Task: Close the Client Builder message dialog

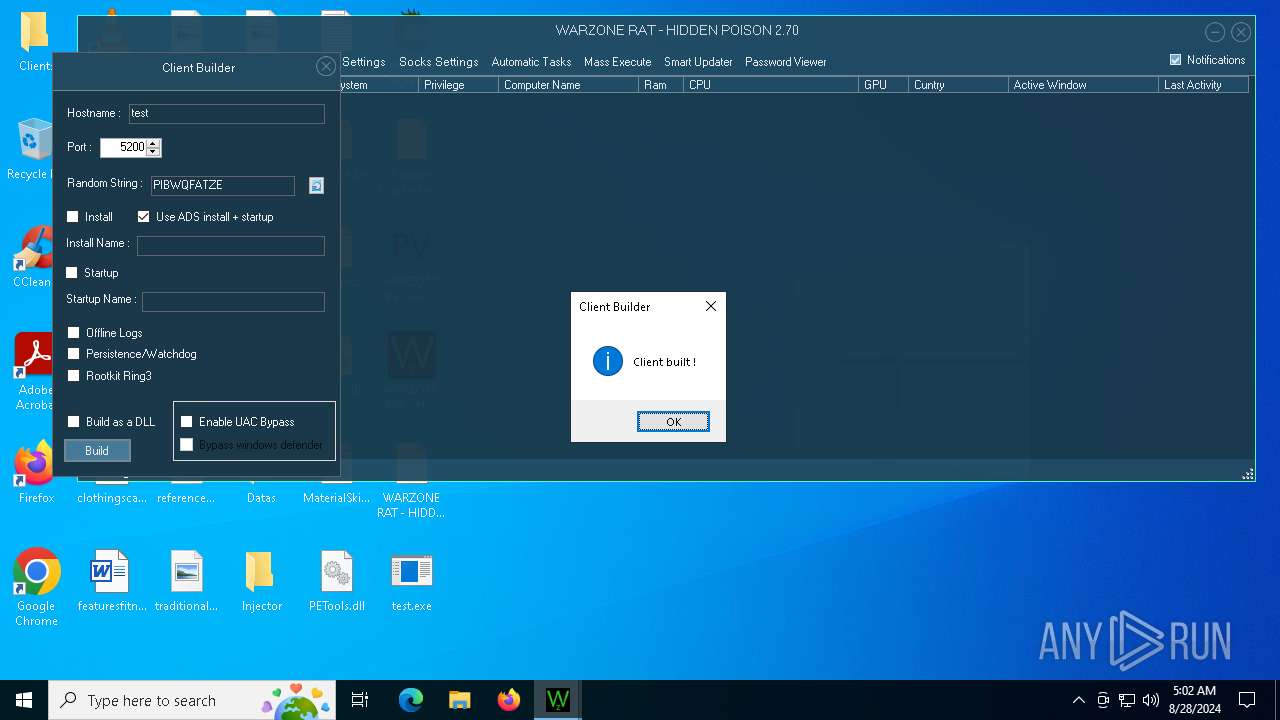Action: pyautogui.click(x=711, y=306)
